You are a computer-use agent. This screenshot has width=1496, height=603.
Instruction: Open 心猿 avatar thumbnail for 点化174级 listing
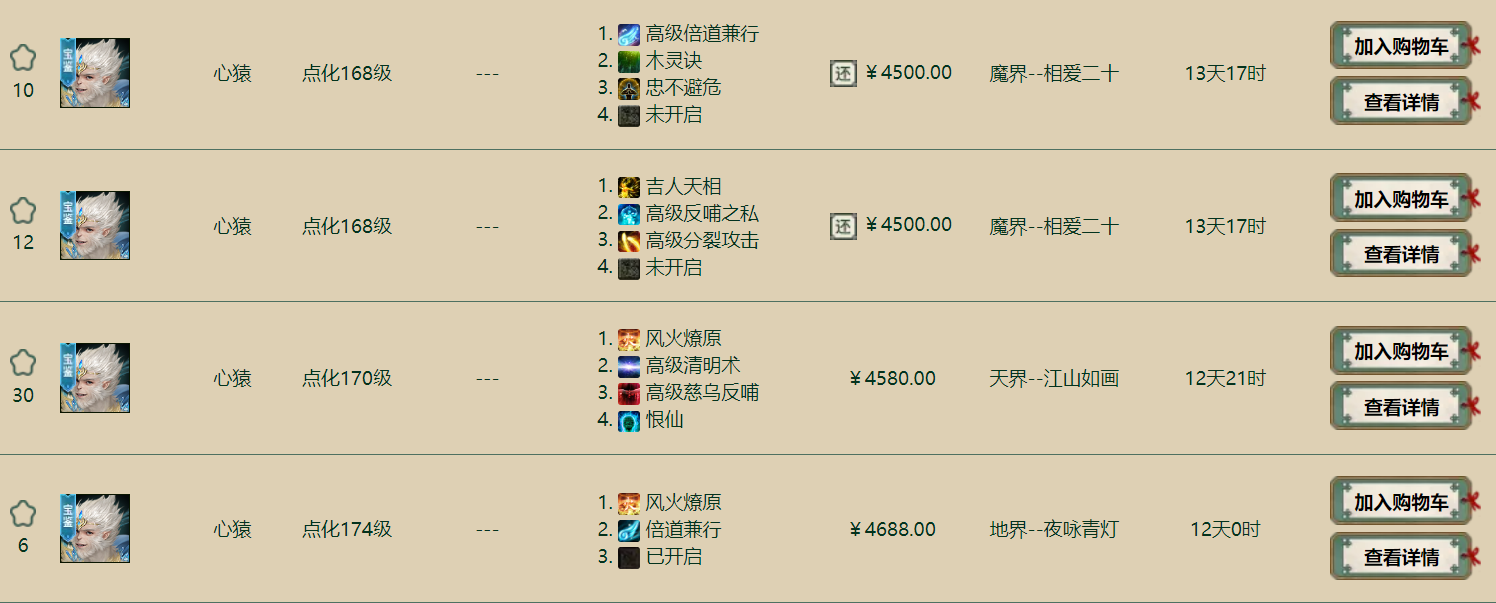95,529
